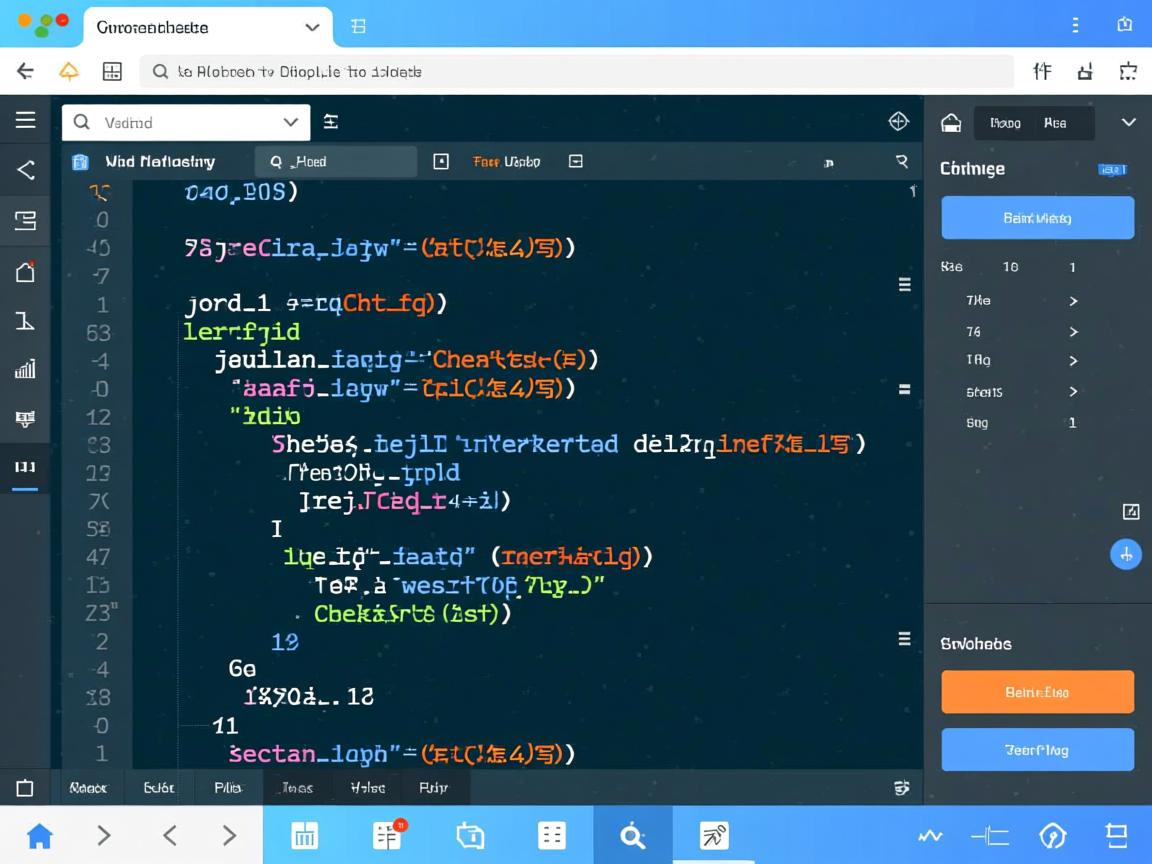
Task: Open the bar chart icon in sidebar
Action: coord(26,369)
